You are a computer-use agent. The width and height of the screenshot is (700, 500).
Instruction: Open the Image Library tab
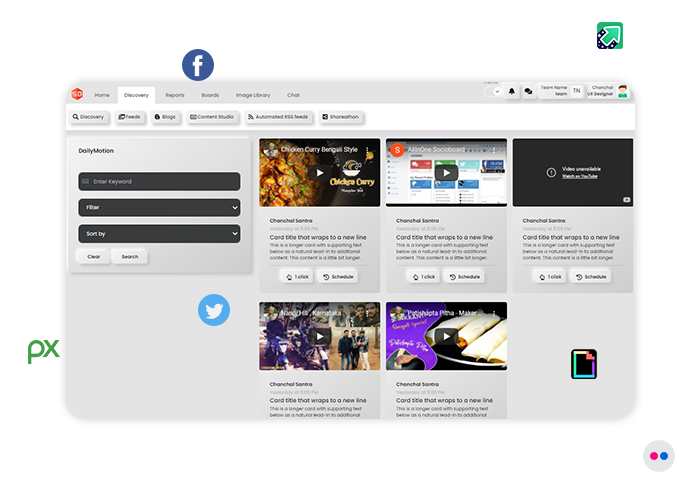coord(253,95)
